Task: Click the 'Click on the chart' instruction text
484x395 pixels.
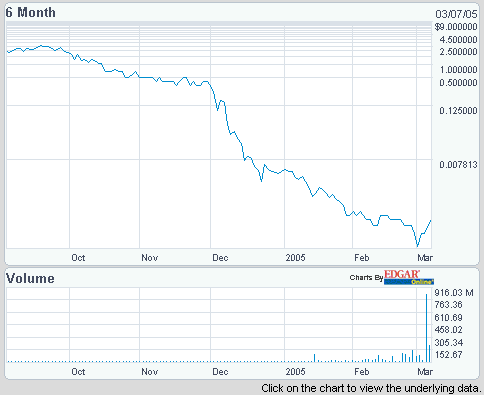Action: tap(372, 389)
